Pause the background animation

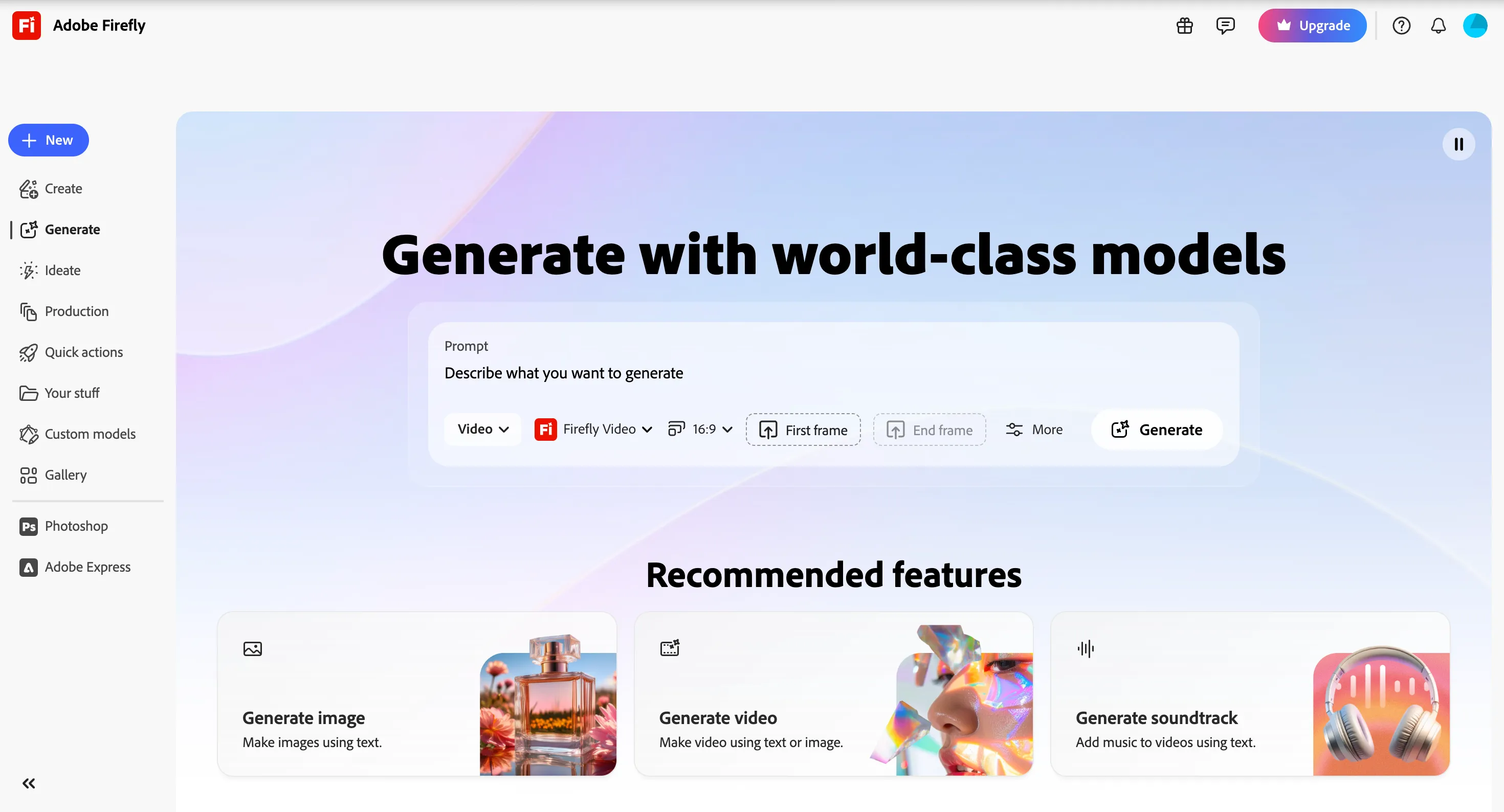click(x=1458, y=144)
